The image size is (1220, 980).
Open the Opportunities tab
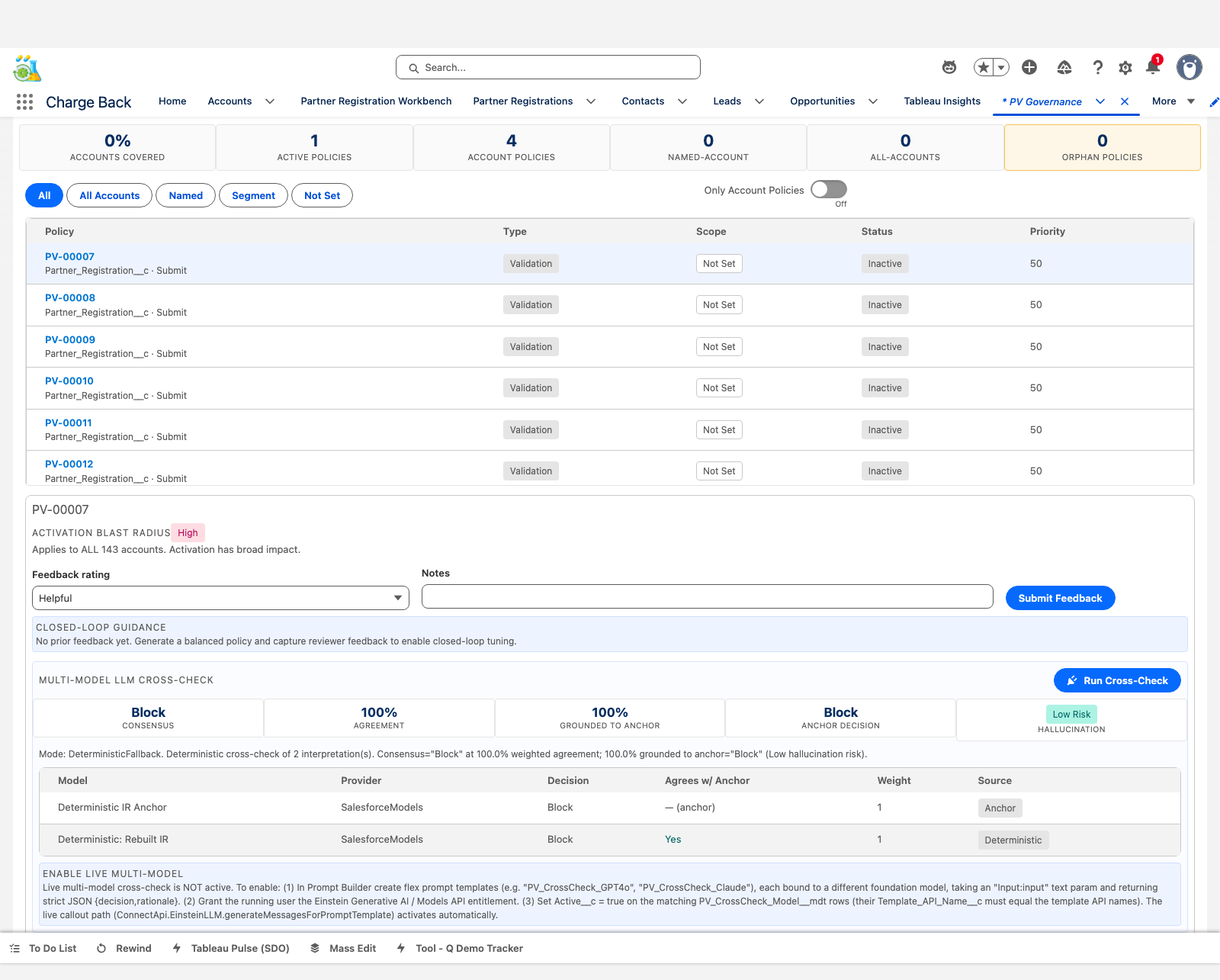822,101
